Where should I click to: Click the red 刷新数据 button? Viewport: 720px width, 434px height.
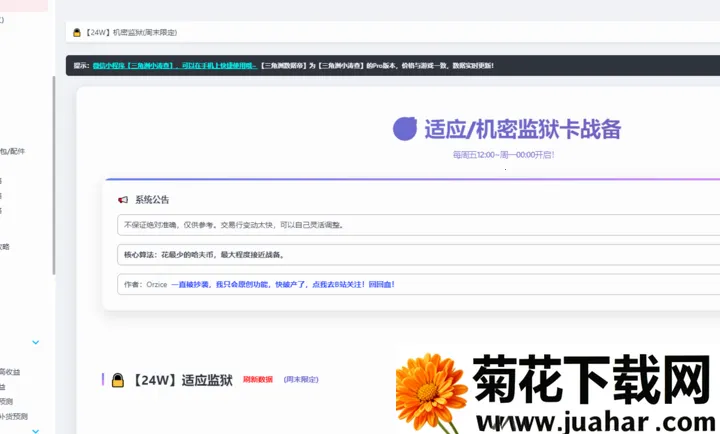258,380
